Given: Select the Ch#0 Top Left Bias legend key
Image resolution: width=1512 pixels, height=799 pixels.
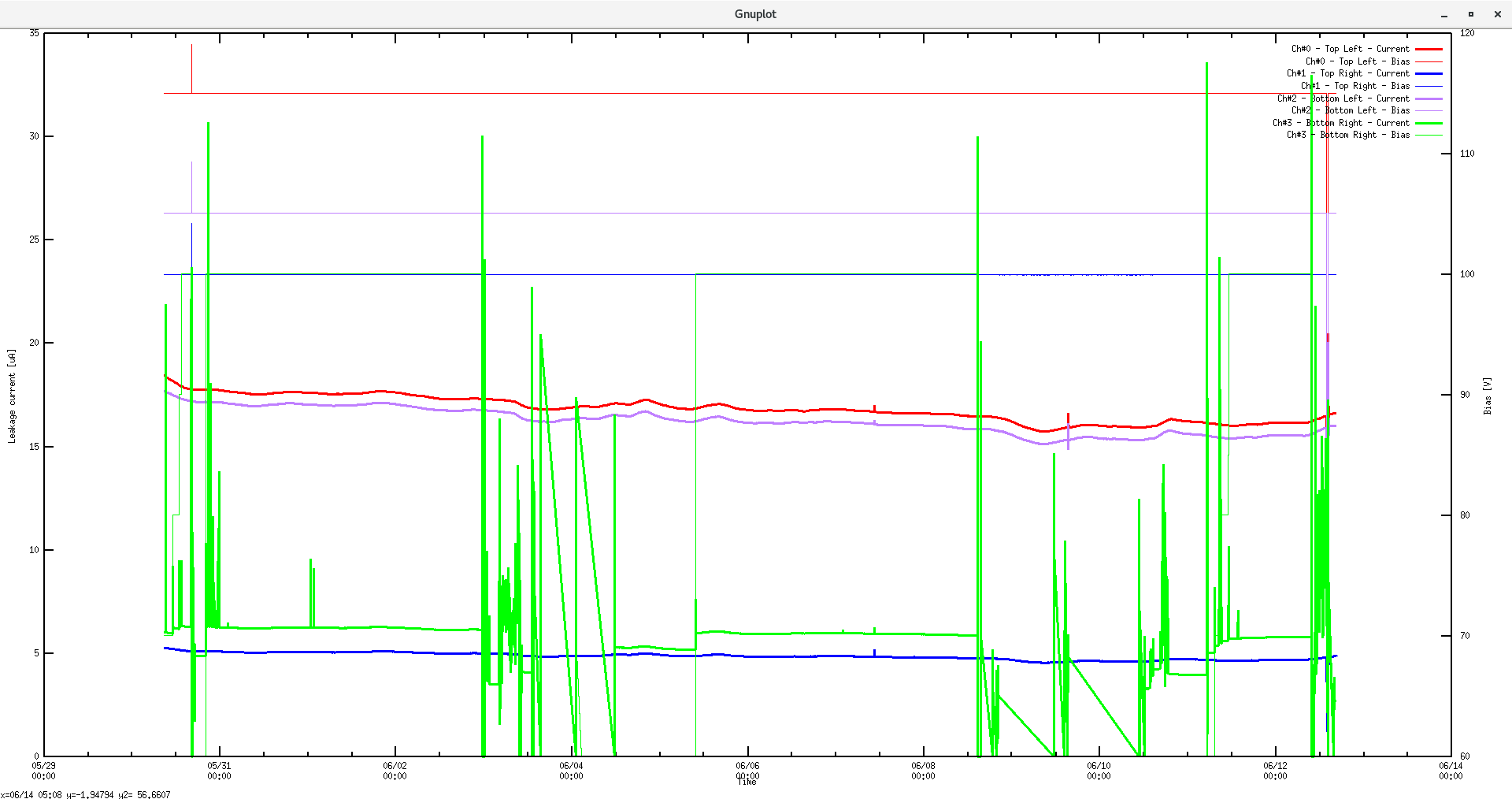Looking at the screenshot, I should (x=1428, y=61).
